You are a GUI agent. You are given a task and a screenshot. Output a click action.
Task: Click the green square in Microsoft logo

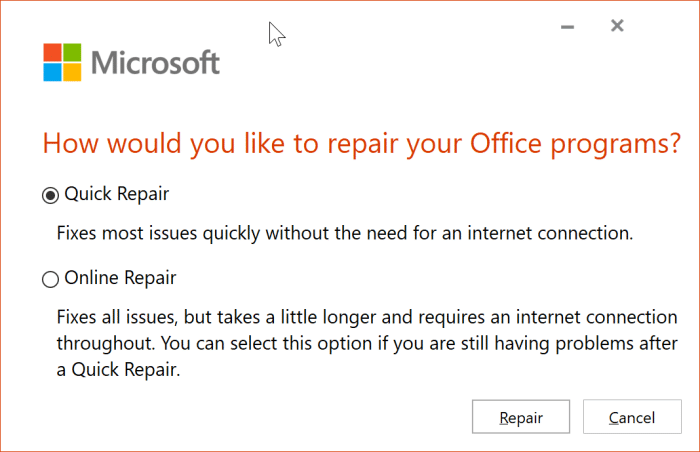tap(72, 52)
